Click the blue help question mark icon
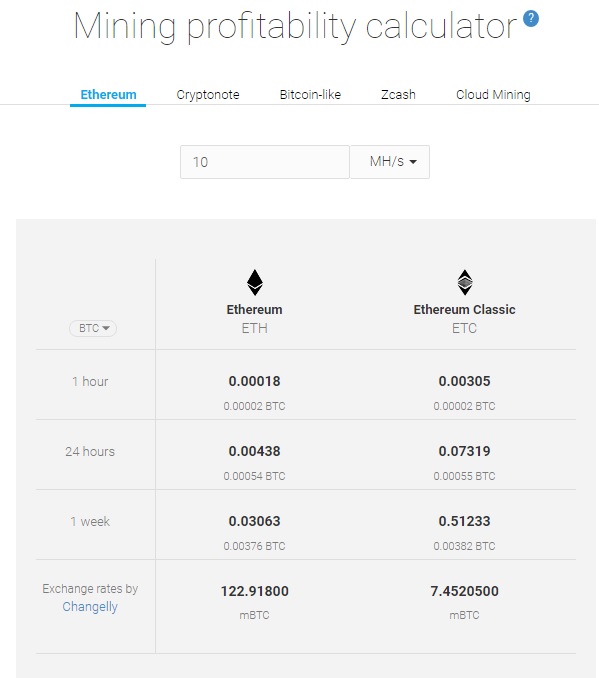Viewport: 599px width, 678px height. [x=531, y=19]
